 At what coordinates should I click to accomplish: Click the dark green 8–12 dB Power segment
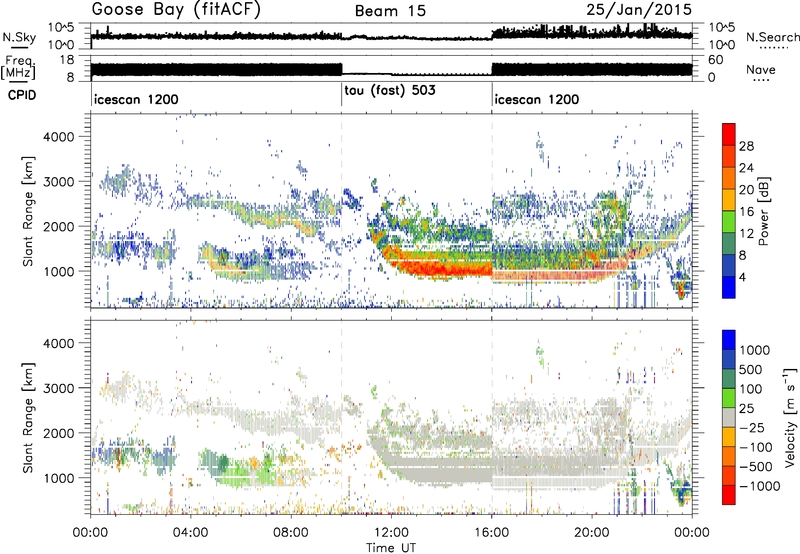(x=729, y=244)
